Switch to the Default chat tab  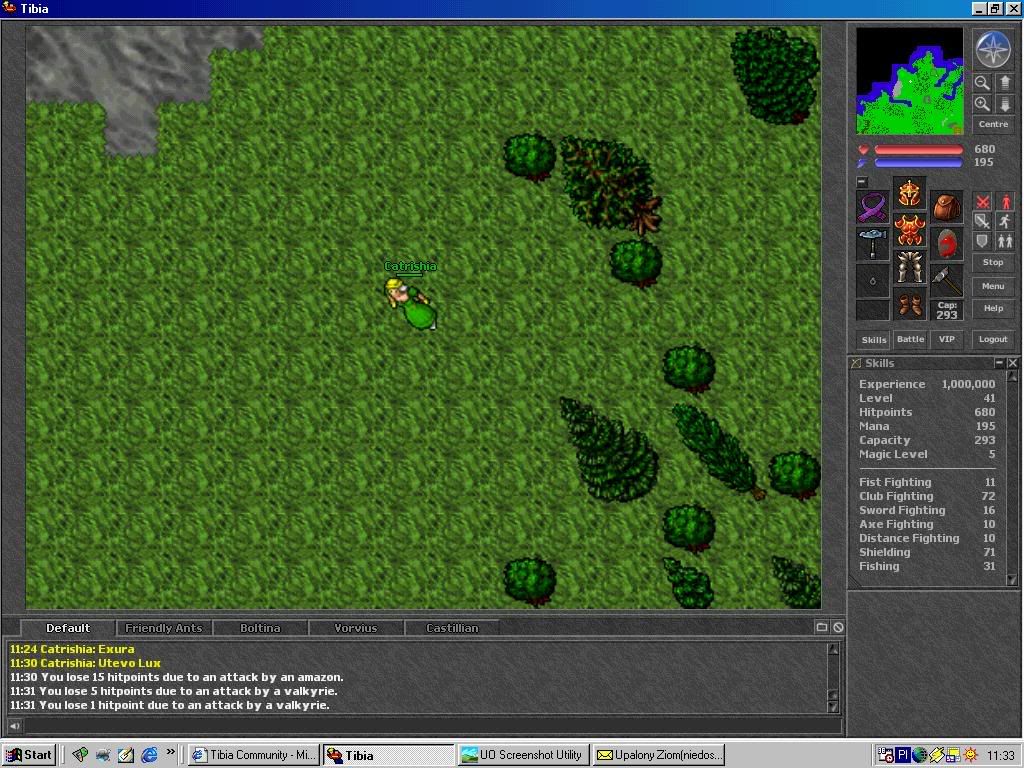[68, 628]
